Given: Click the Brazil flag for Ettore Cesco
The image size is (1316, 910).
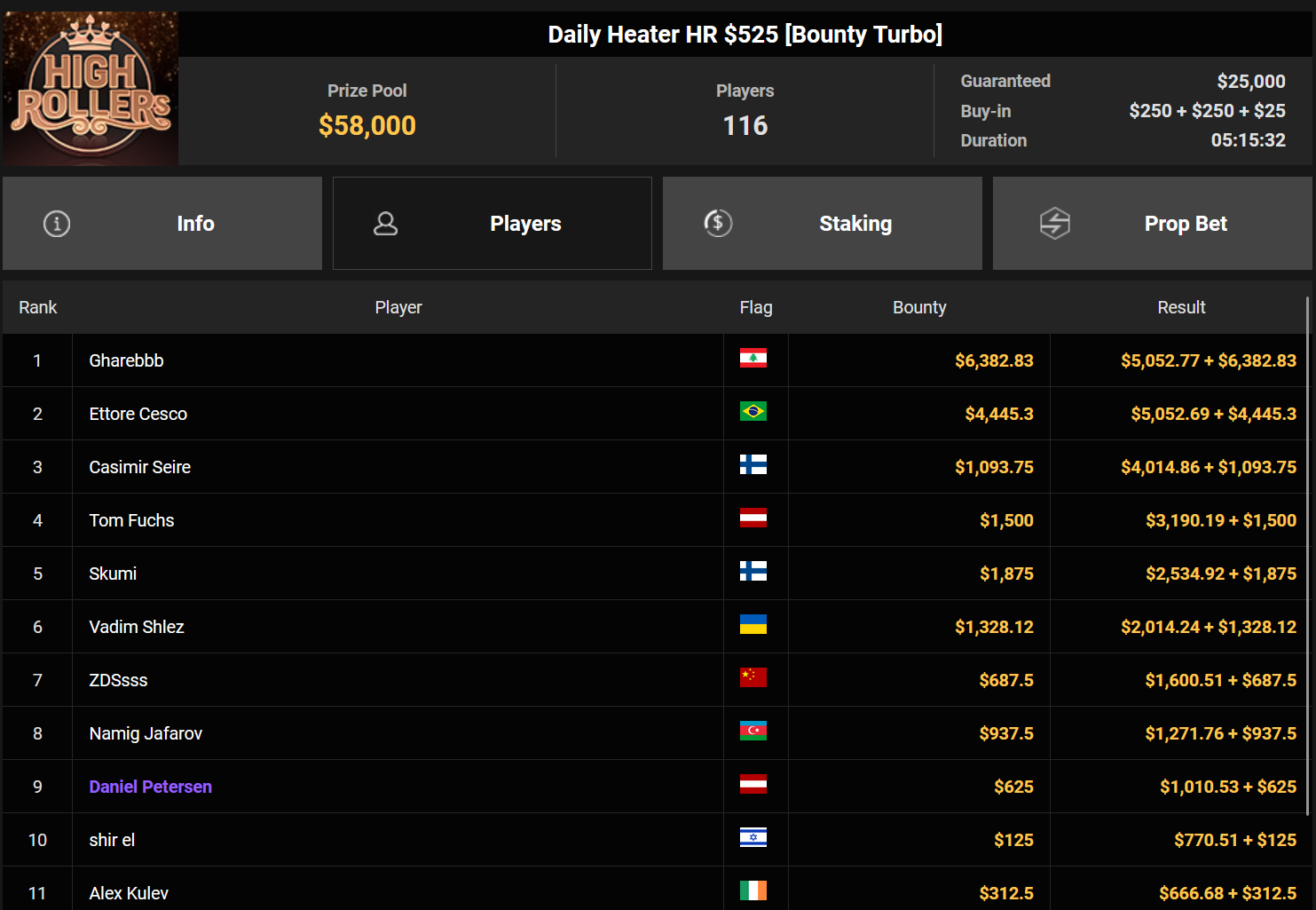Looking at the screenshot, I should 753,412.
